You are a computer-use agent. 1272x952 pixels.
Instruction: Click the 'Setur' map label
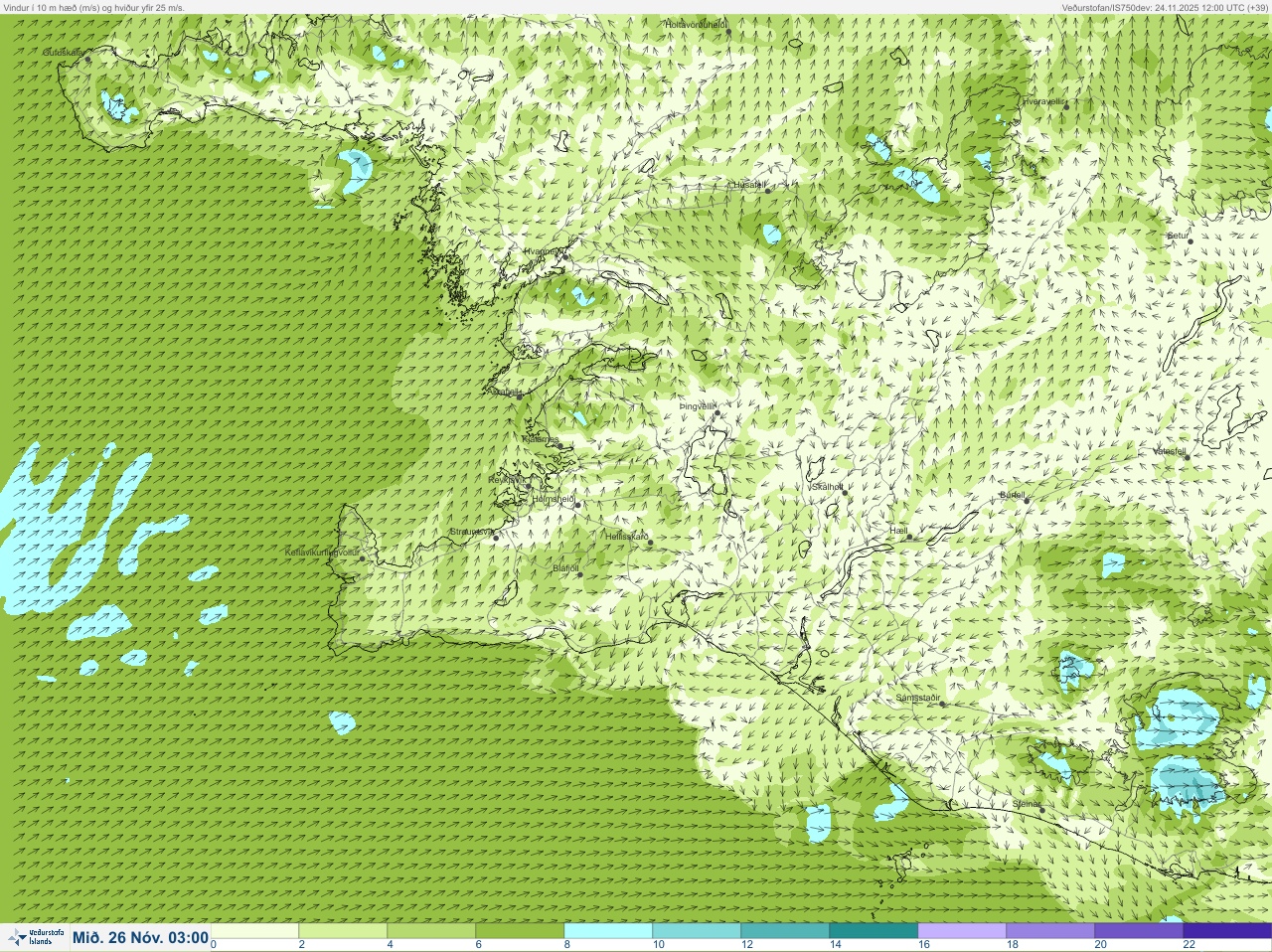pos(1178,236)
